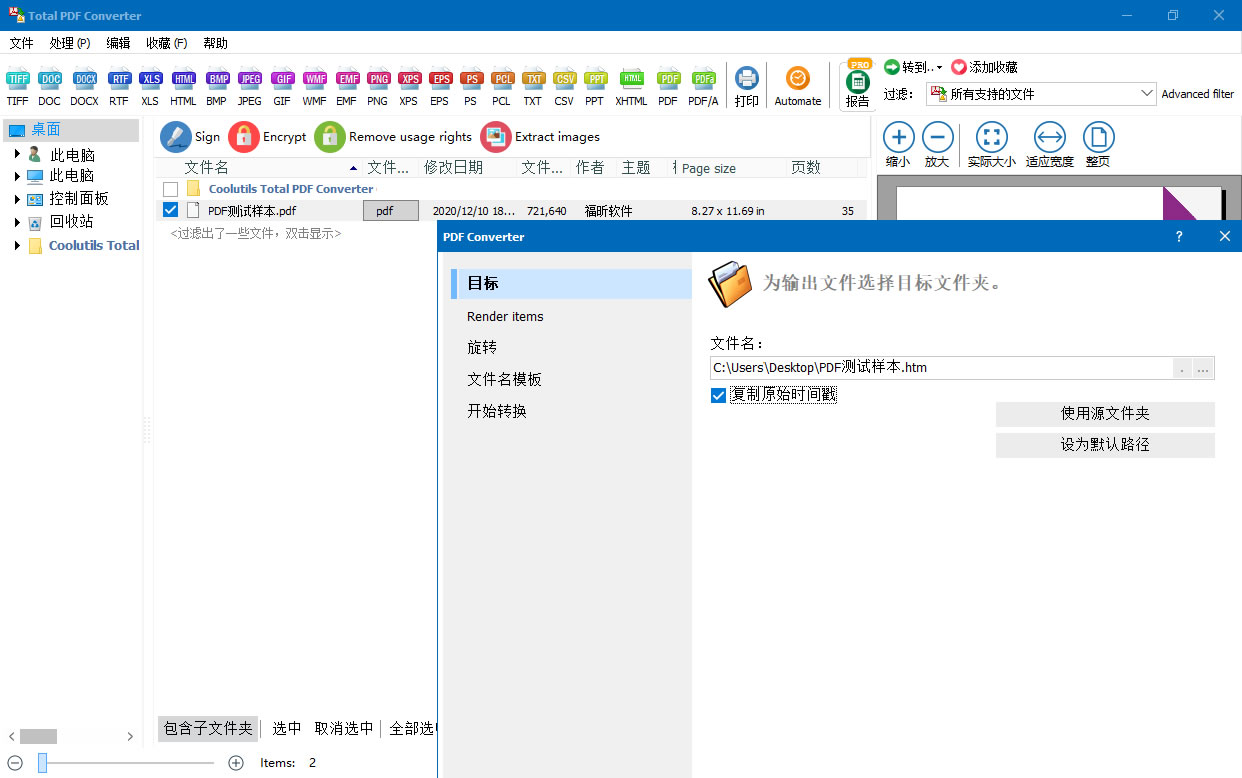Open the 转到 dropdown arrow
Viewport: 1242px width, 778px height.
[x=939, y=68]
